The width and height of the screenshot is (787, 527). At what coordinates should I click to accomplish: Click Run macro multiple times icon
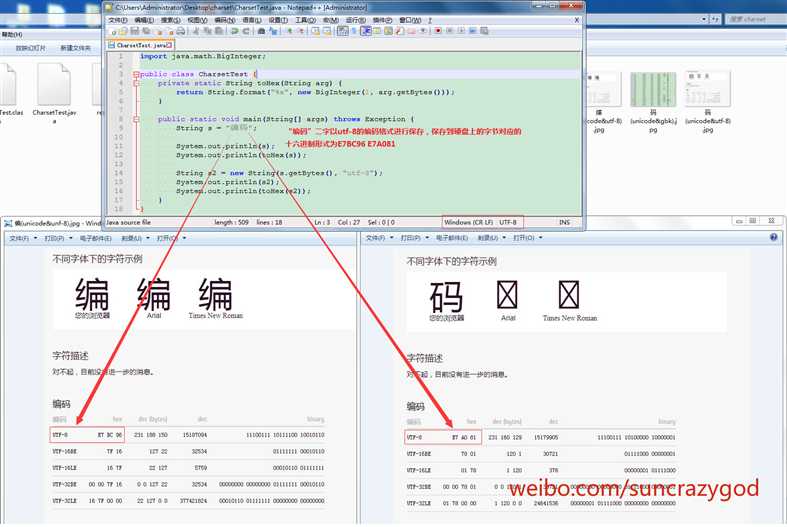coord(472,31)
